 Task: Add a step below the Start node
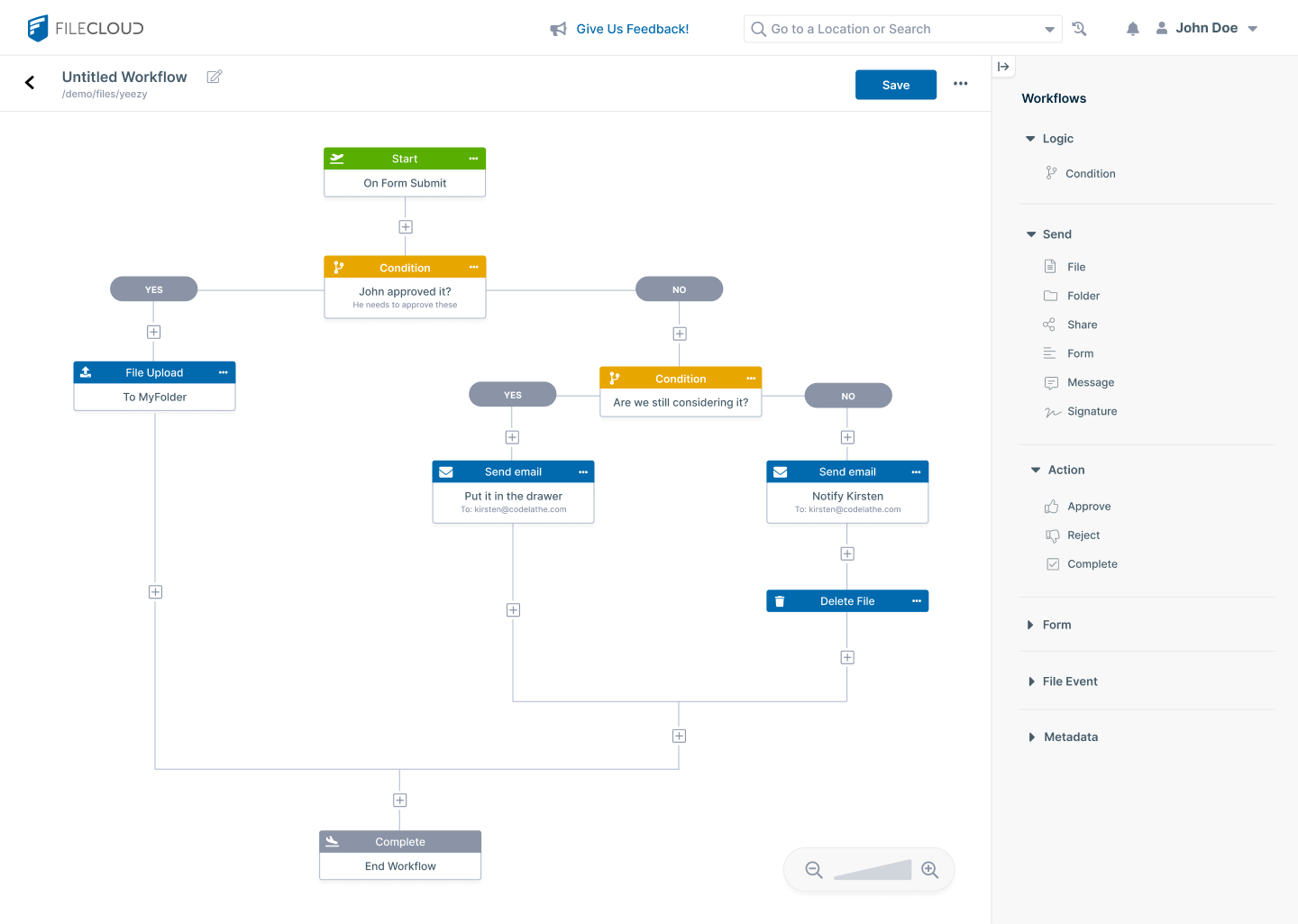click(x=406, y=227)
